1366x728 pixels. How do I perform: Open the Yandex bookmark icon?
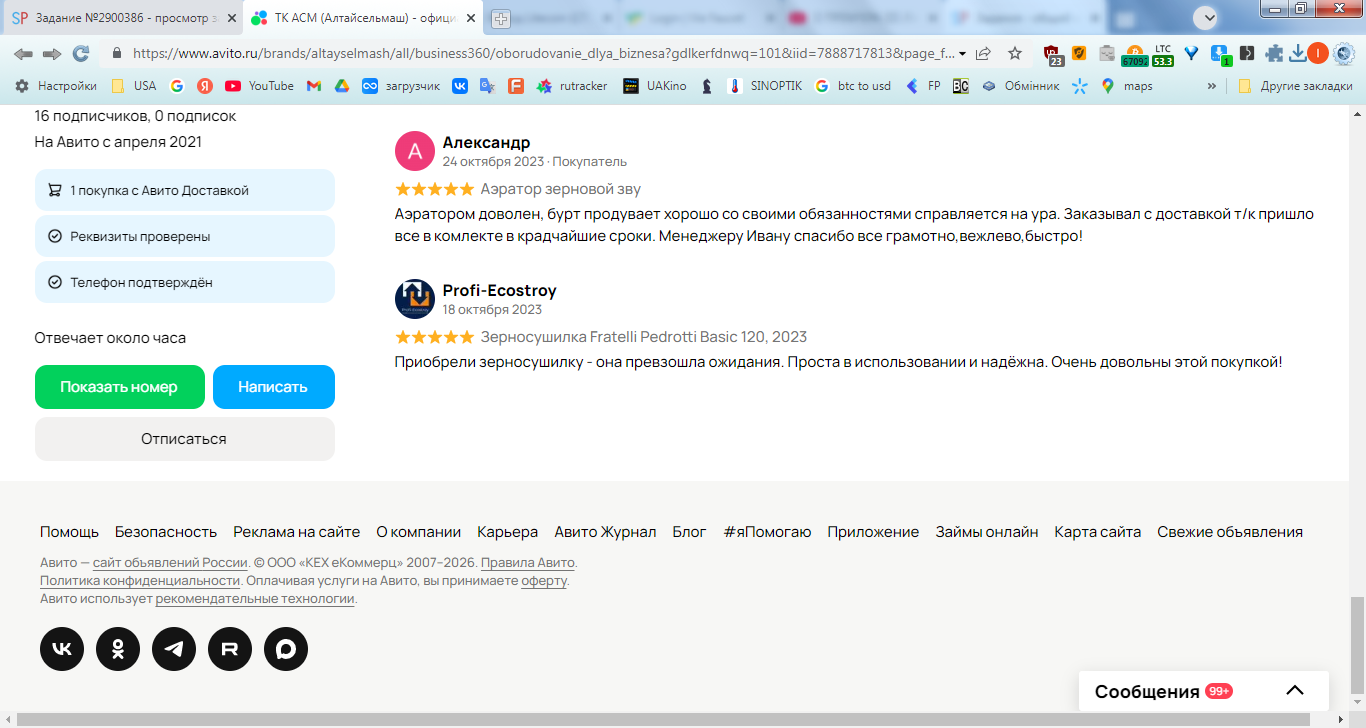click(x=205, y=86)
